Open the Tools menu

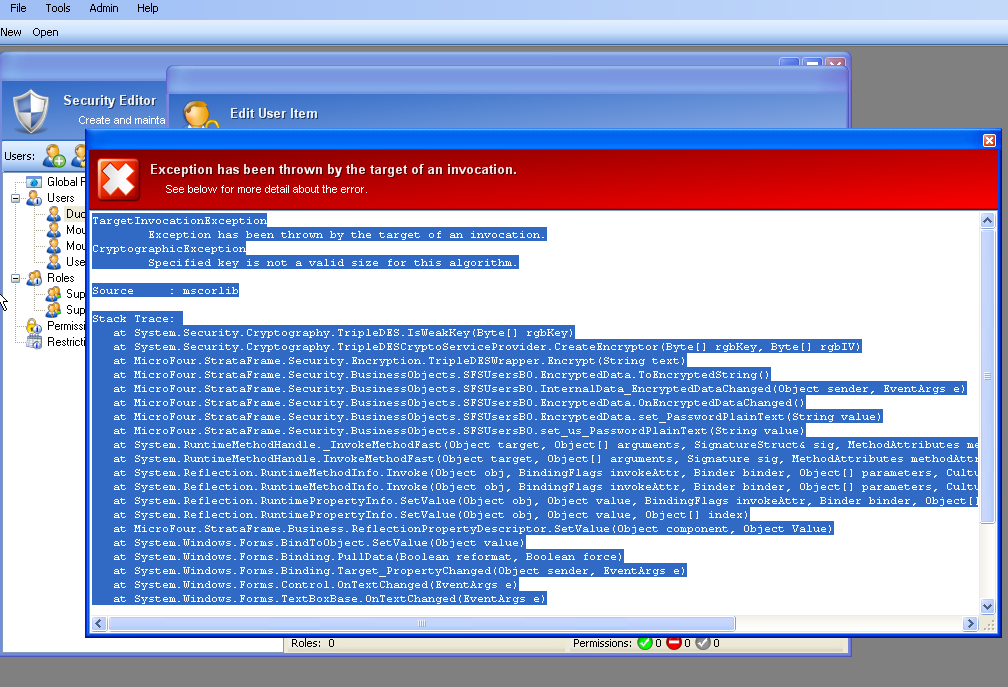pyautogui.click(x=58, y=8)
